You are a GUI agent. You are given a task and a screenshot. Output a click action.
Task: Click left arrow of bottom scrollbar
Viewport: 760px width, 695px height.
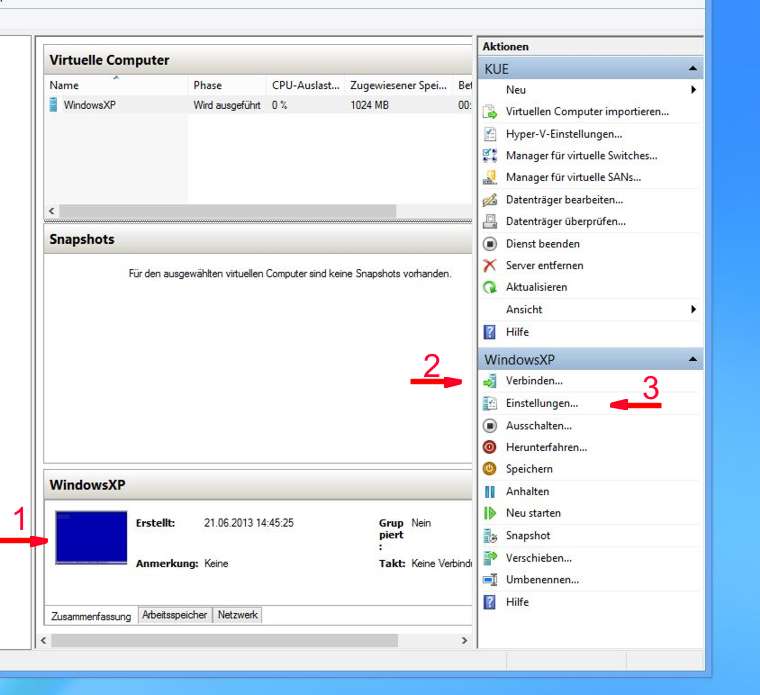point(44,640)
